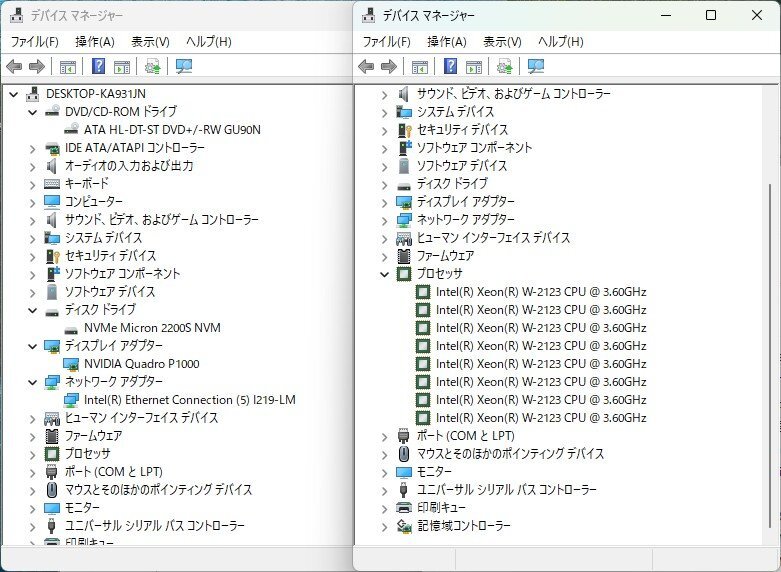Open 操作(A) menu in right window
The image size is (781, 572).
pos(447,41)
